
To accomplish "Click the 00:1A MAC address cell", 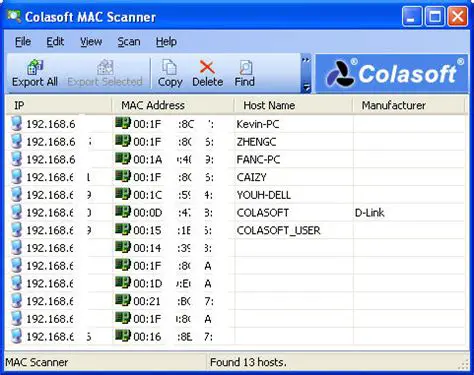I will [173, 160].
